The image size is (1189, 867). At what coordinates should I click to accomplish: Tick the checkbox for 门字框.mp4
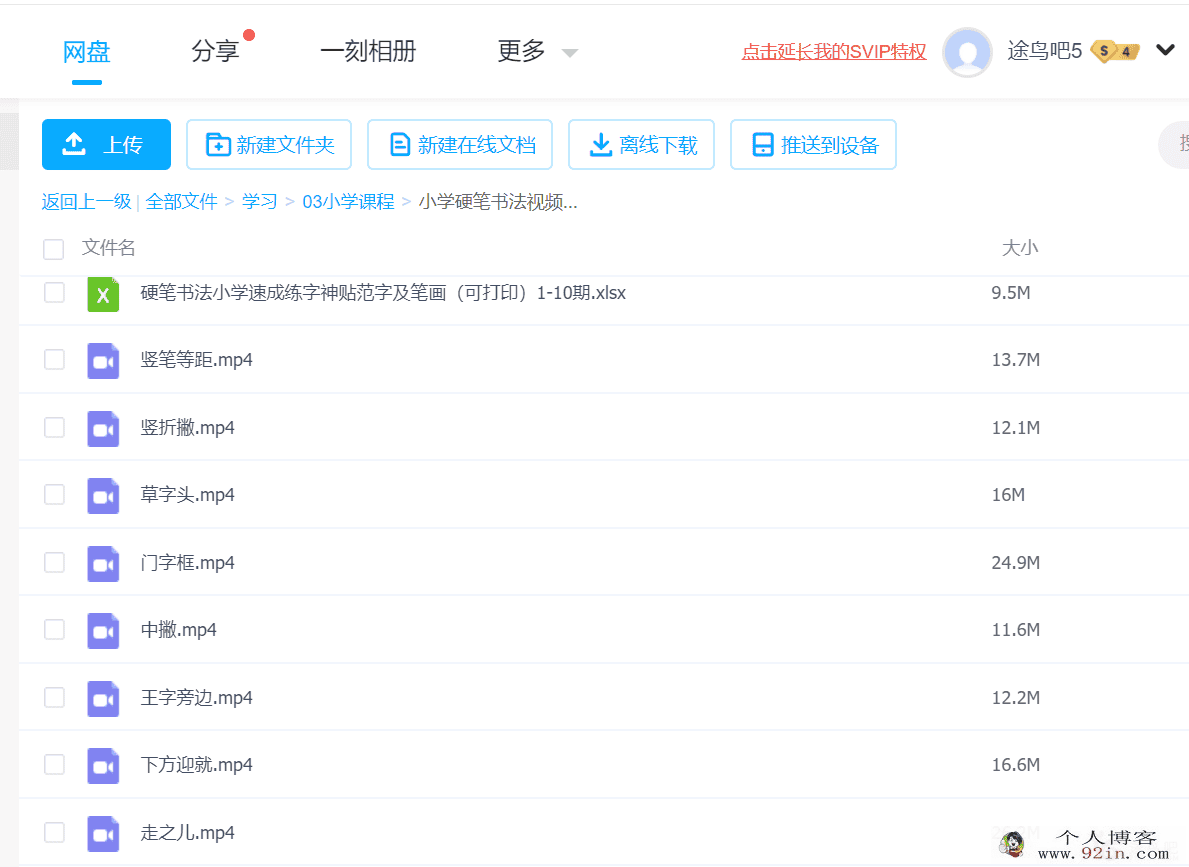point(55,563)
